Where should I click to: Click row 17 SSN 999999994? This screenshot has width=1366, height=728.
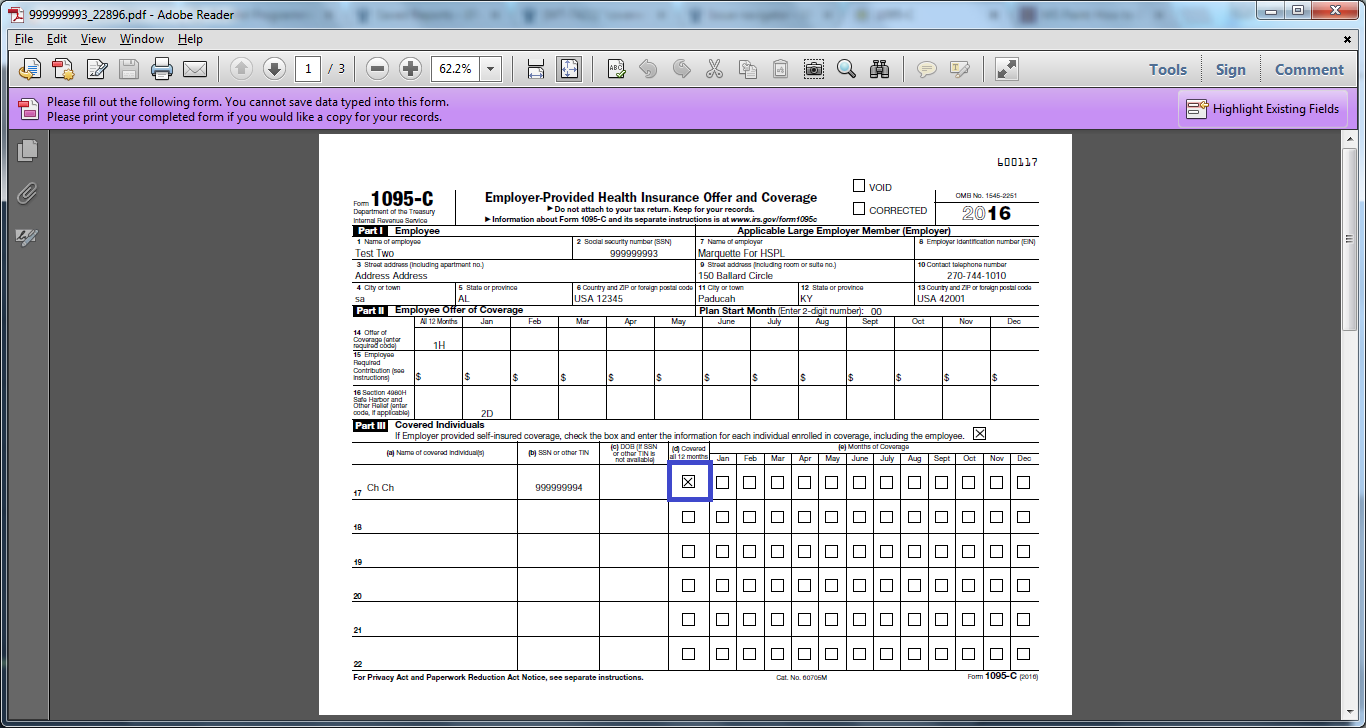(x=558, y=487)
